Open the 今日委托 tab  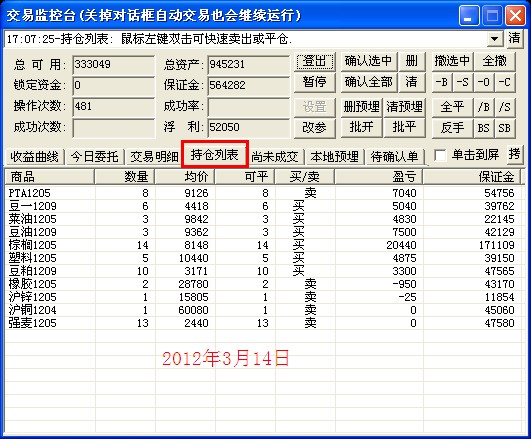point(94,157)
